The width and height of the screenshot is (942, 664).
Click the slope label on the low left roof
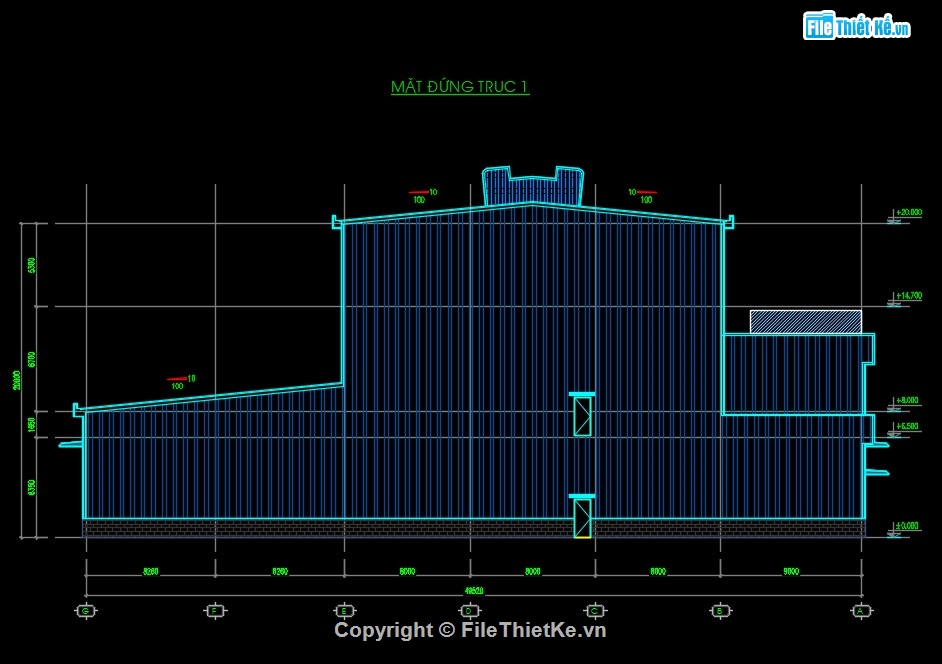[182, 381]
